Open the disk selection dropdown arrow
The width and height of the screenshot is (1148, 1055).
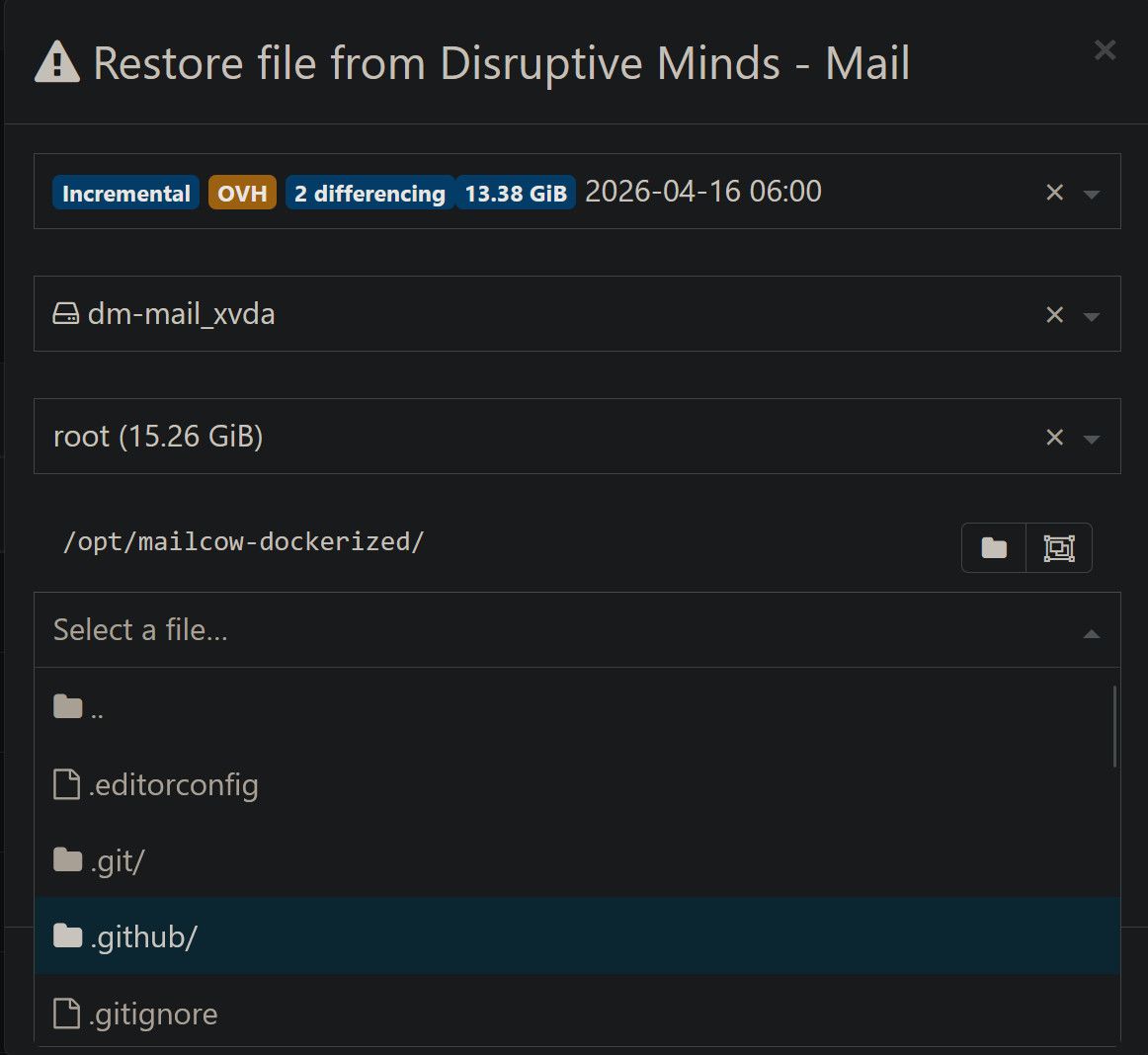1092,316
